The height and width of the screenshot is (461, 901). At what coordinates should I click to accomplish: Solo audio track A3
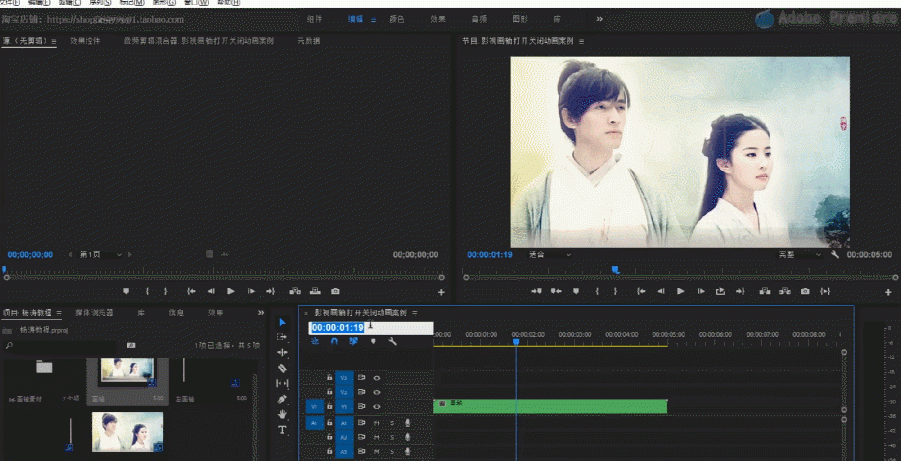pos(392,452)
